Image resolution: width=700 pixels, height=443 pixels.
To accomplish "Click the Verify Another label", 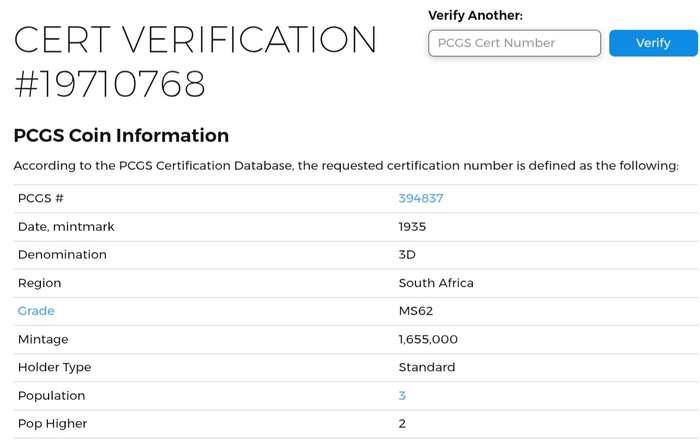I will pos(475,16).
